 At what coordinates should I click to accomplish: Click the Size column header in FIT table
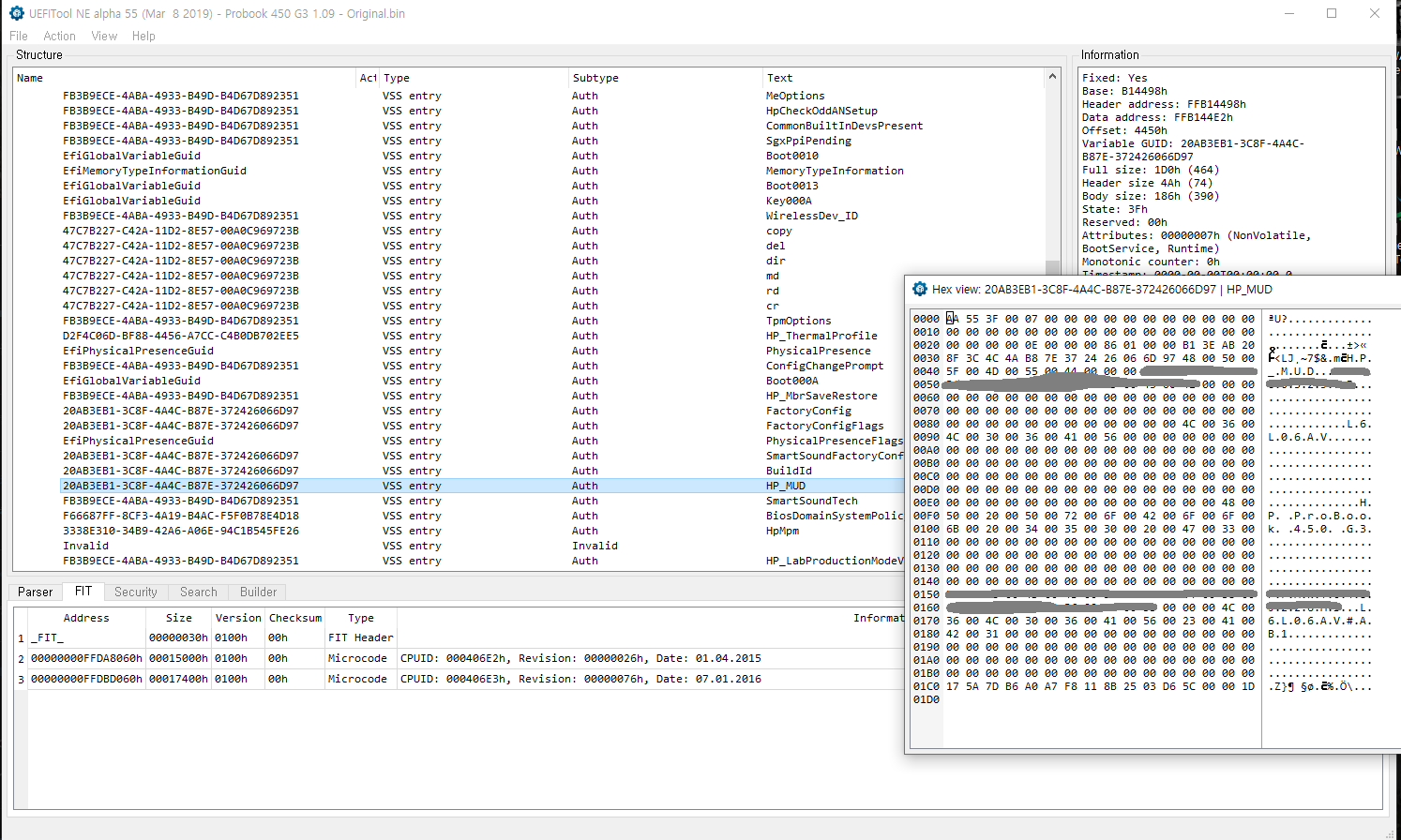[x=178, y=618]
